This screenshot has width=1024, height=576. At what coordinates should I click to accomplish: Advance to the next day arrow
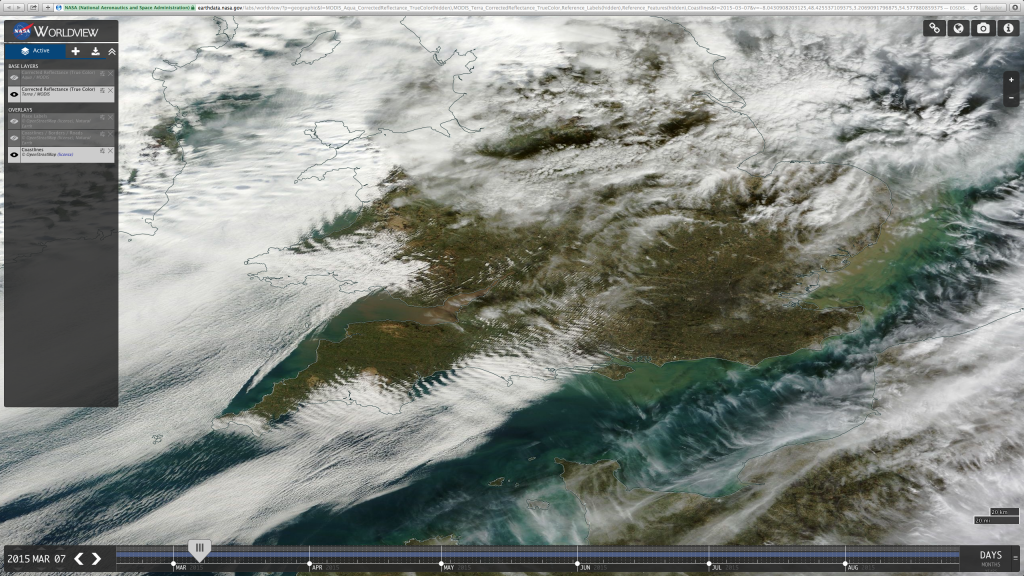pyautogui.click(x=96, y=558)
